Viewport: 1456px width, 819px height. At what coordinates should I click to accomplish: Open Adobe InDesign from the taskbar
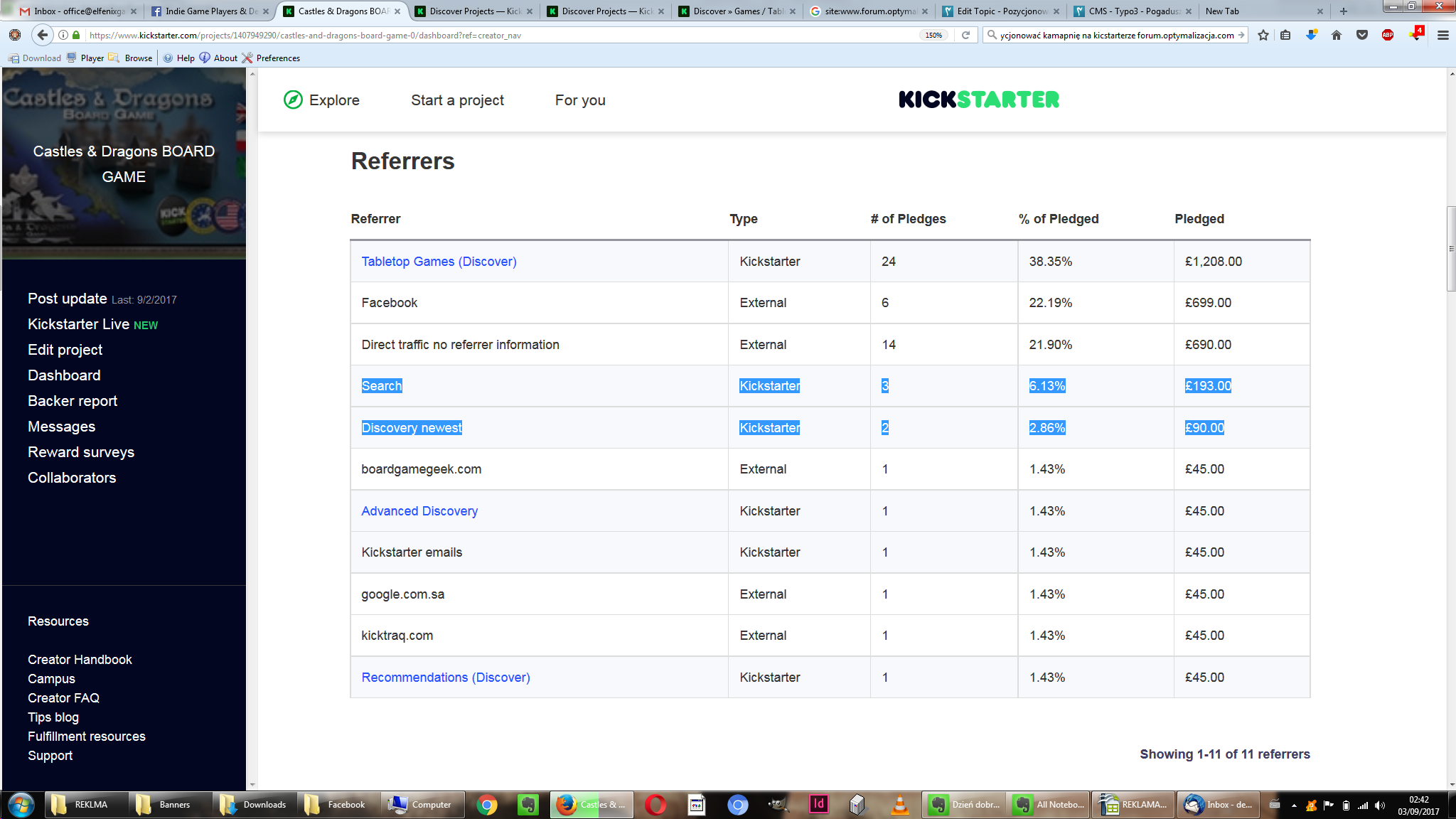(819, 805)
